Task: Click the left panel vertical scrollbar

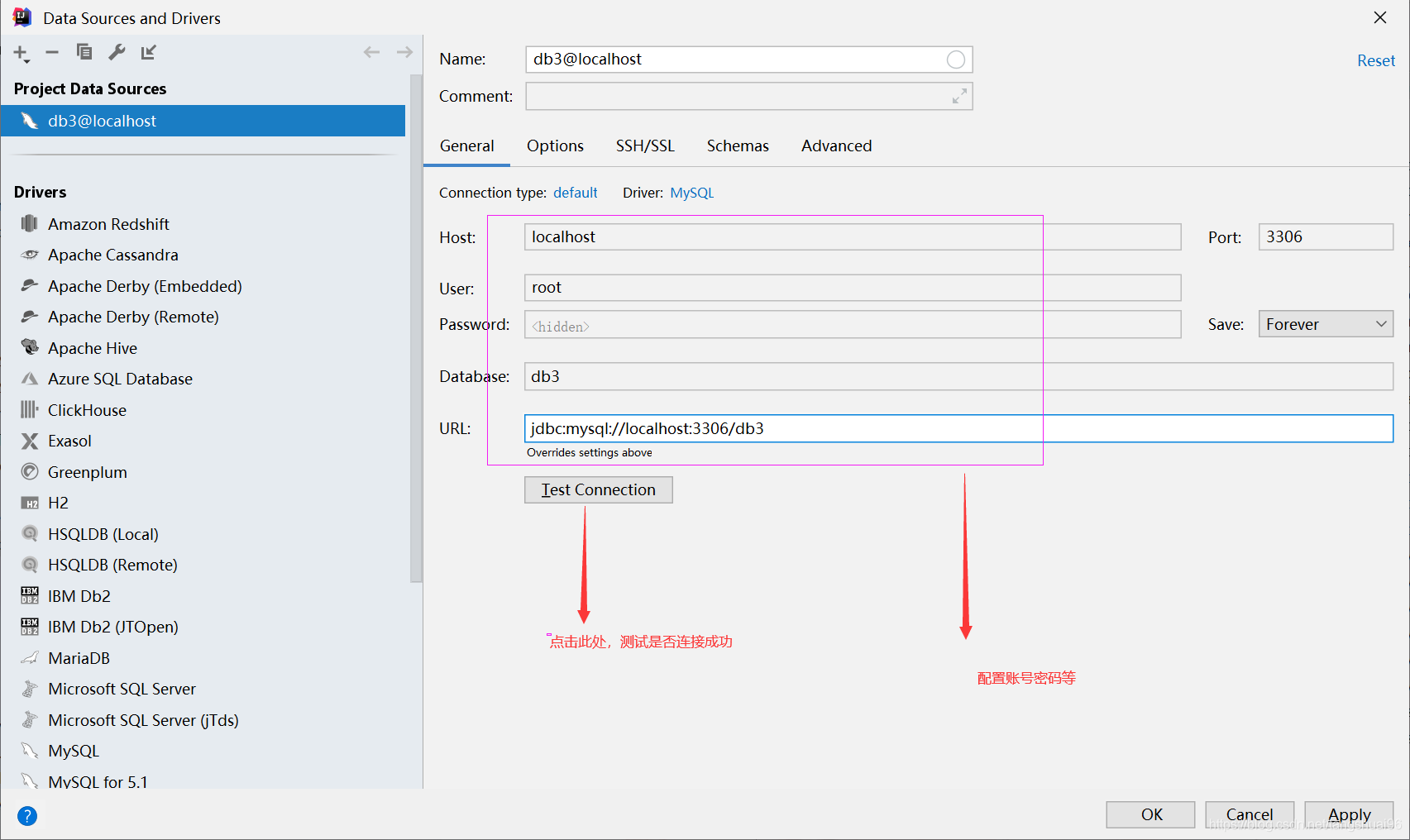Action: pyautogui.click(x=416, y=328)
